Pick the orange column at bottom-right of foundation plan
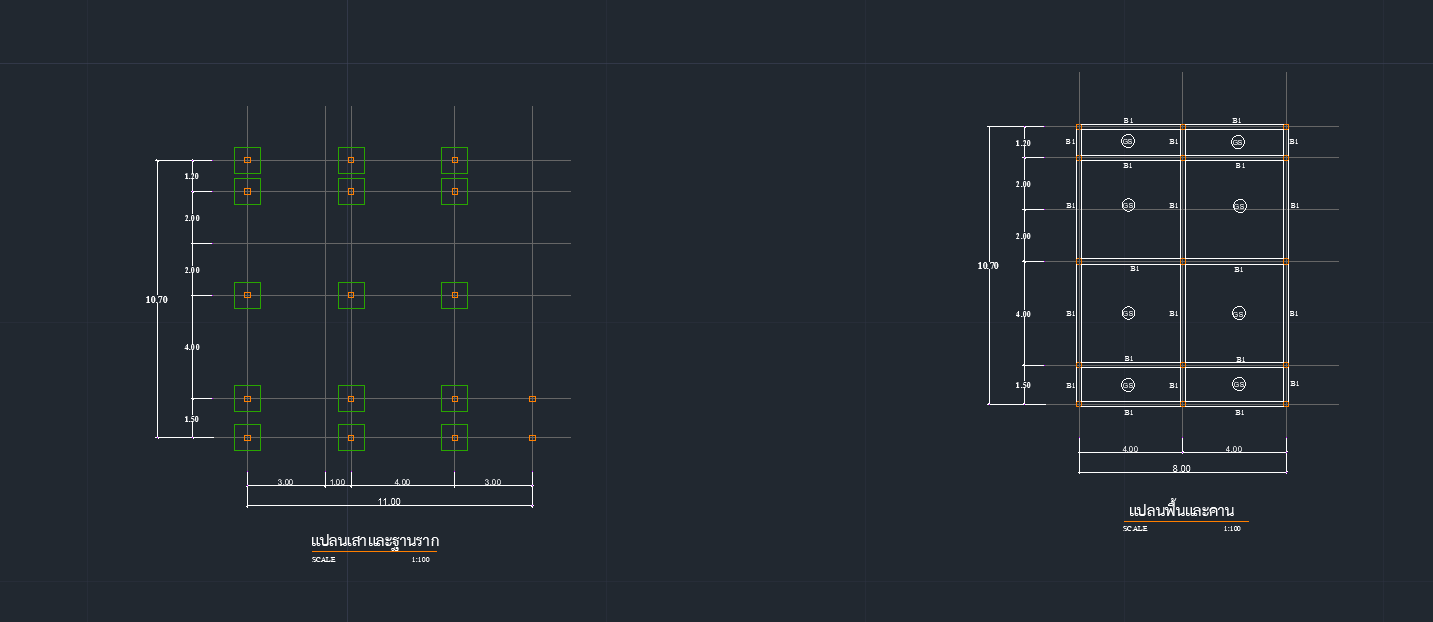Screen dimensions: 1433x622 [x=532, y=438]
